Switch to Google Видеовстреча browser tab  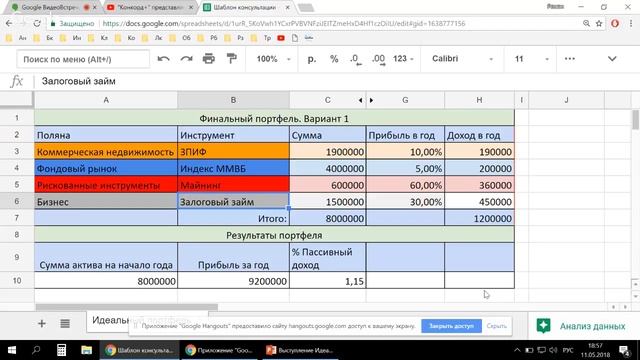coord(50,7)
